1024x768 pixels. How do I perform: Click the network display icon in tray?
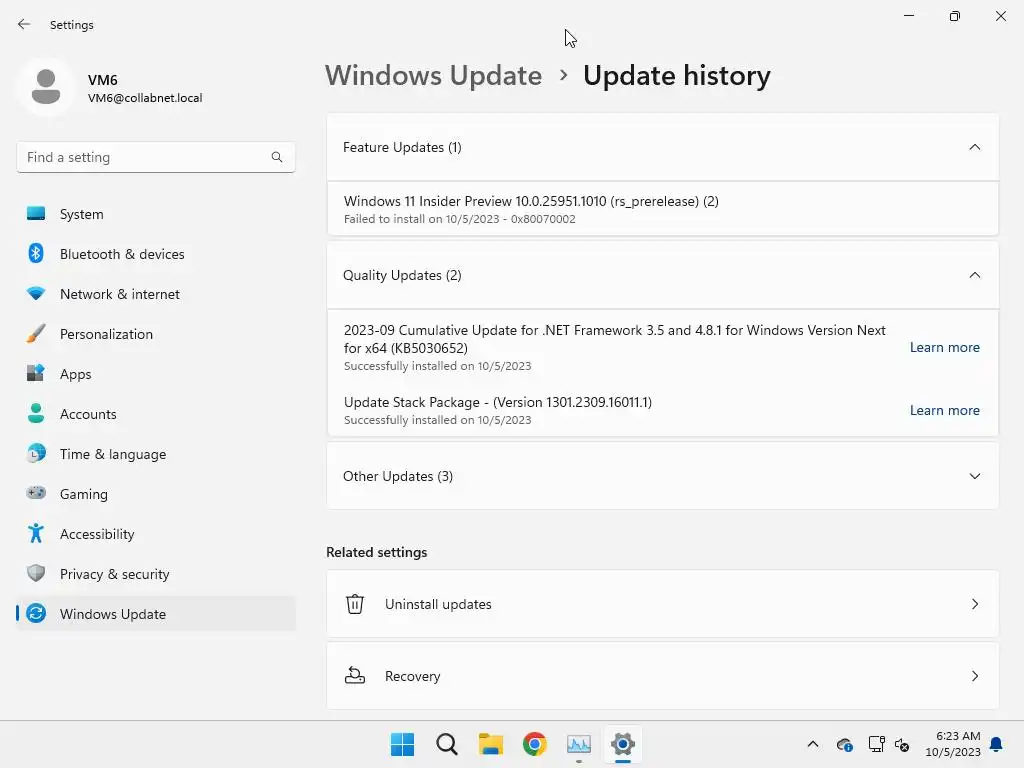point(876,744)
